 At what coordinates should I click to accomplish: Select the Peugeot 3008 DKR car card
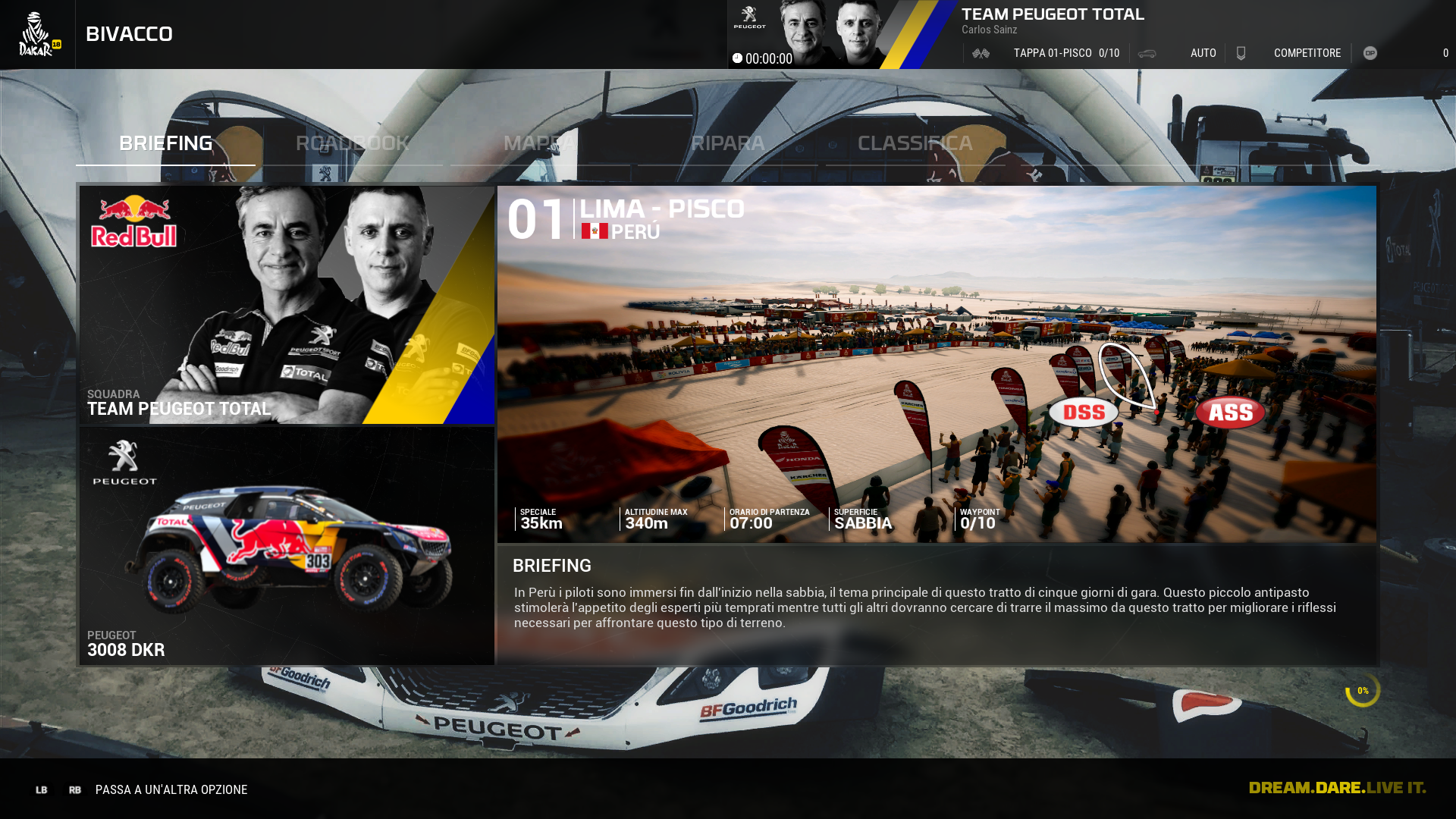287,546
